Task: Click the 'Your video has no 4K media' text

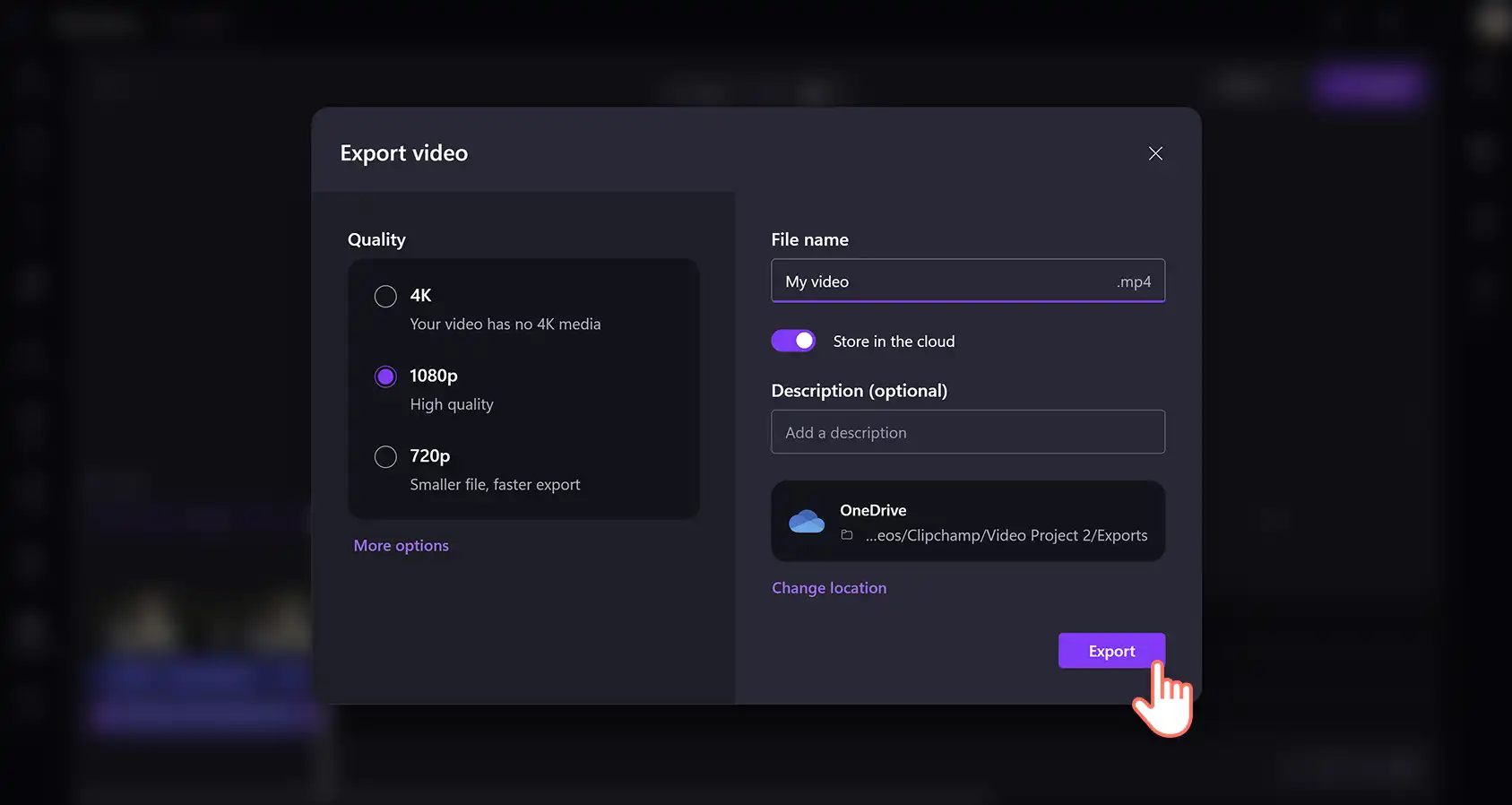Action: point(505,324)
